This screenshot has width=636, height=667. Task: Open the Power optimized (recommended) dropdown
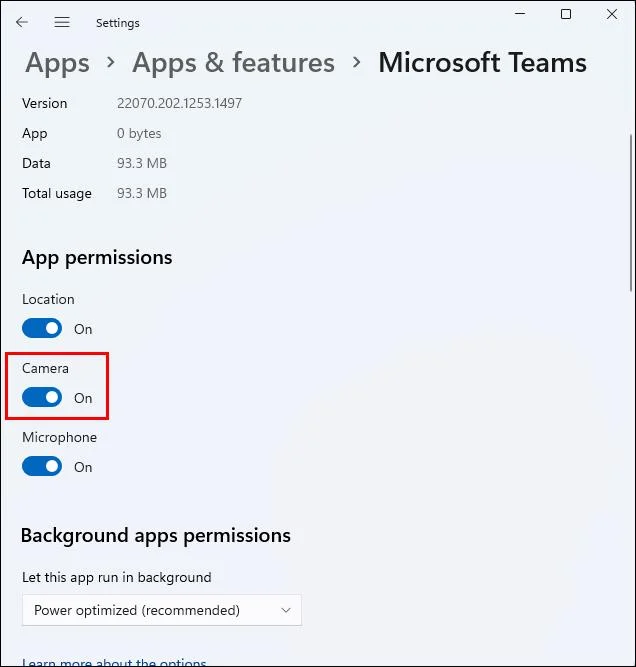click(x=162, y=610)
